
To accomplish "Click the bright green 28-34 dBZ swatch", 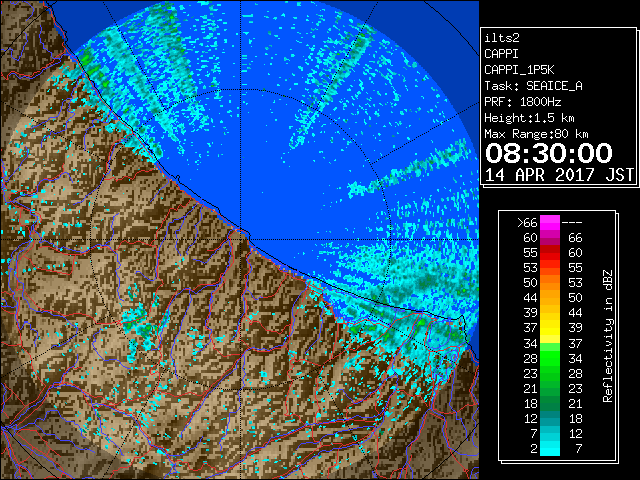I will [550, 358].
